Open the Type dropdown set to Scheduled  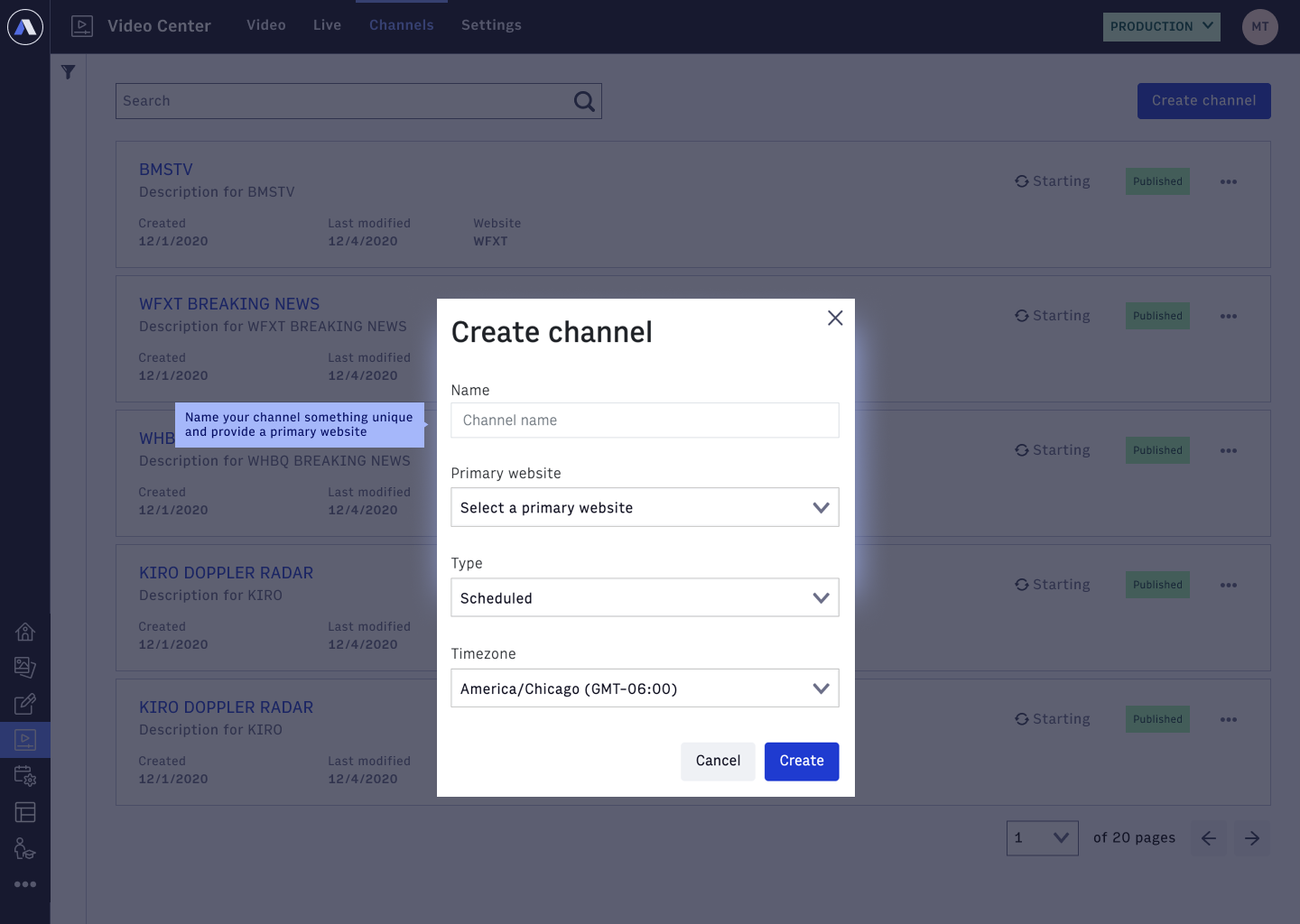click(x=645, y=597)
